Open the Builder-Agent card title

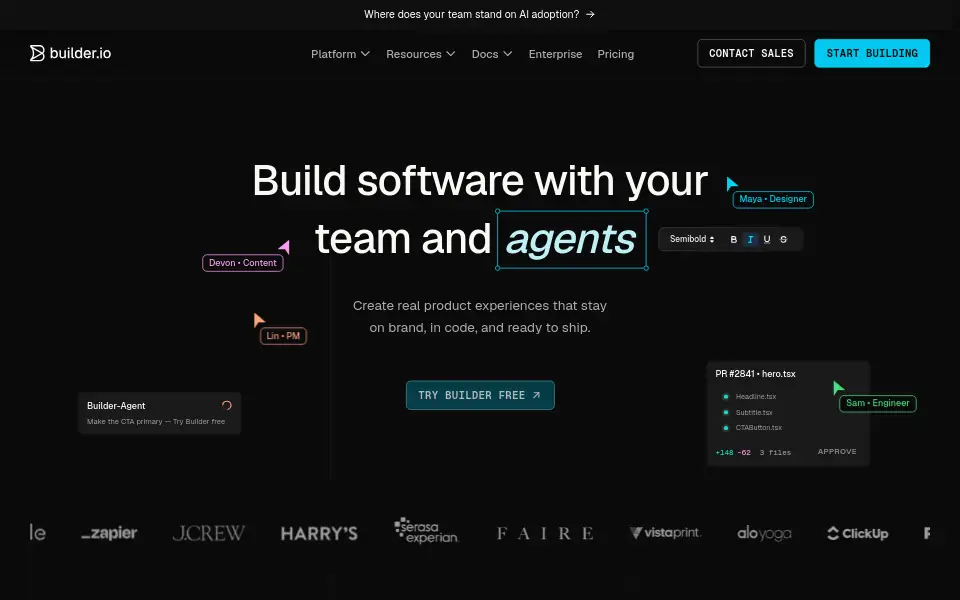point(116,405)
